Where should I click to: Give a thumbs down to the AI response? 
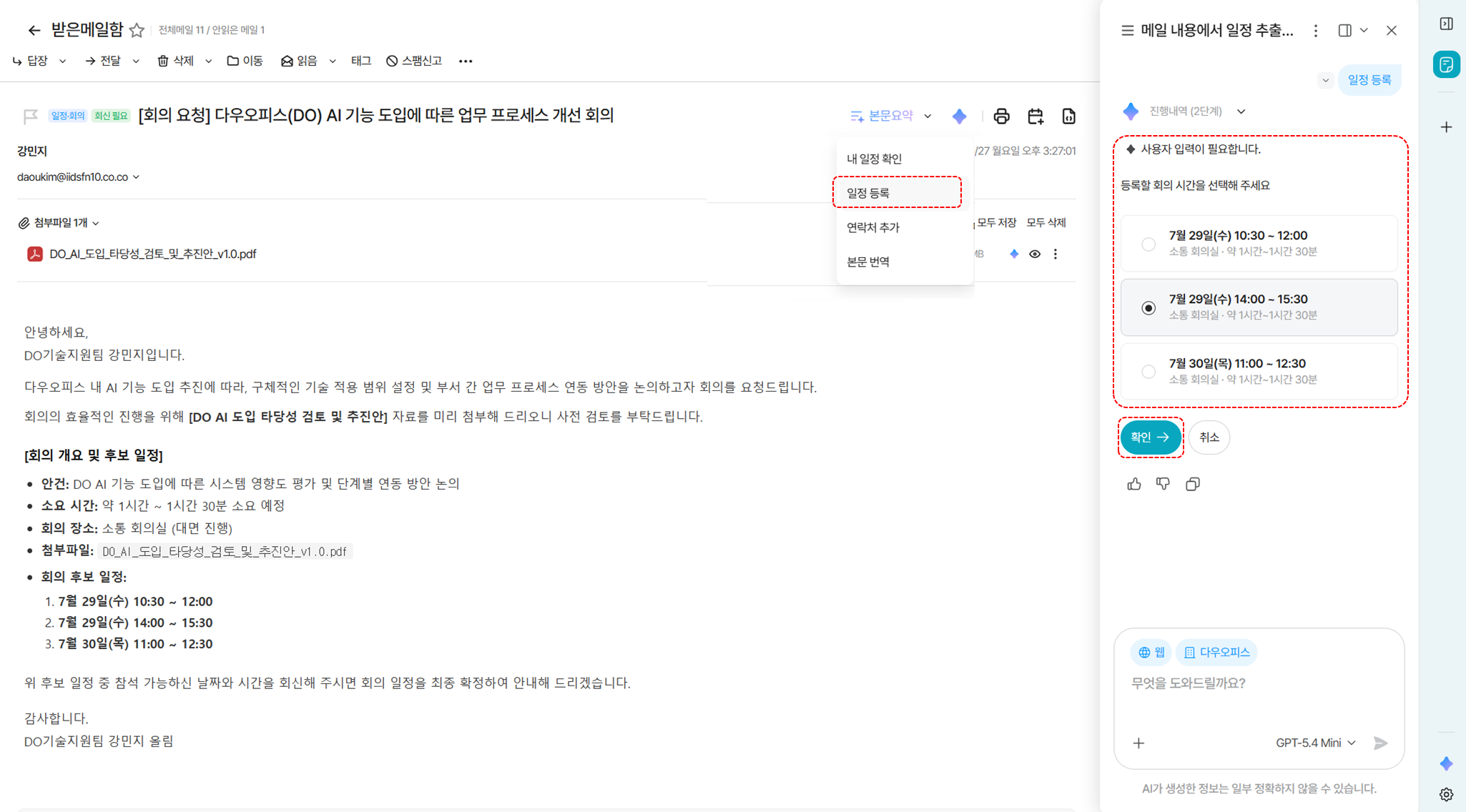(1163, 485)
